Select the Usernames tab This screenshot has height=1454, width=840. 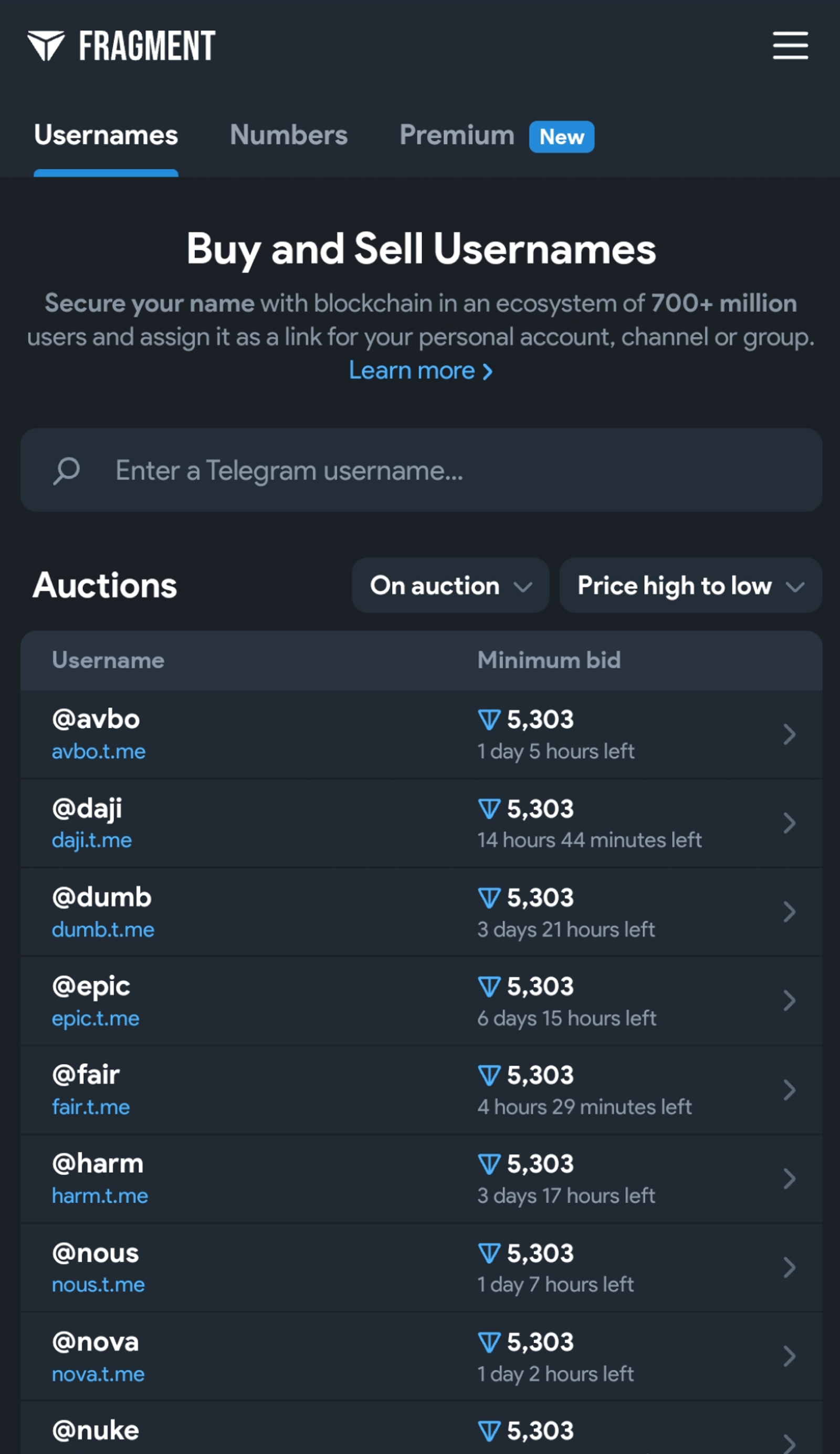107,135
